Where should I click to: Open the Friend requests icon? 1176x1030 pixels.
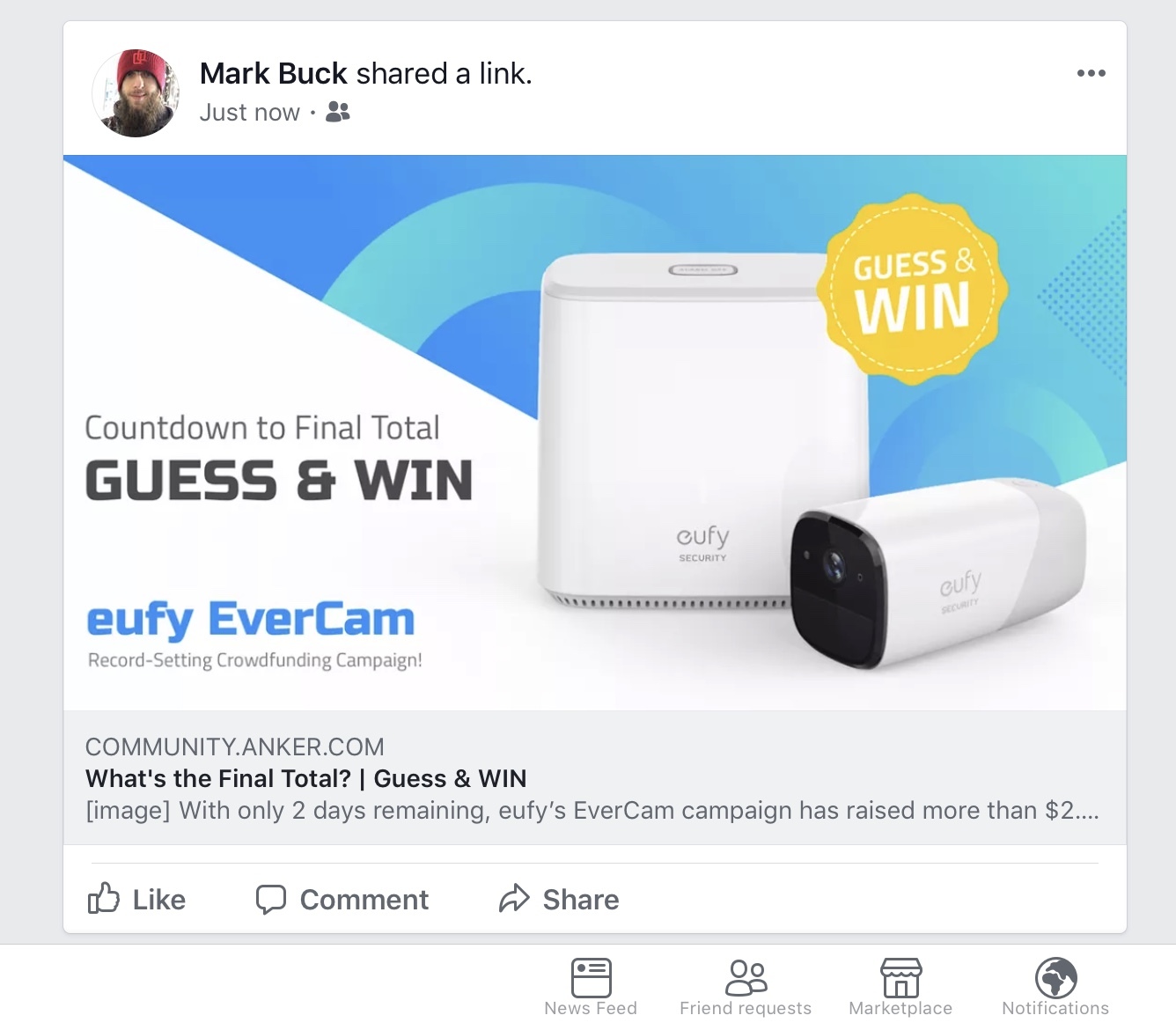(746, 977)
